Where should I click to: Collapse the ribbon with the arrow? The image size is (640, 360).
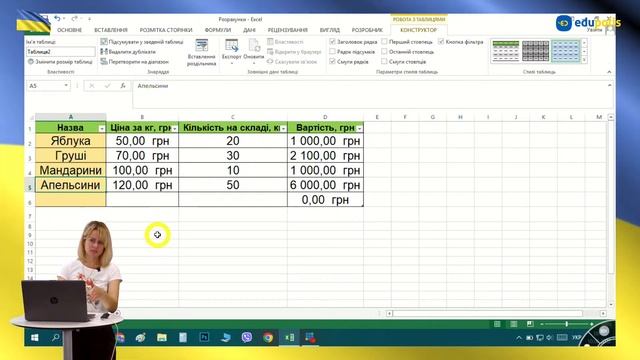[609, 72]
